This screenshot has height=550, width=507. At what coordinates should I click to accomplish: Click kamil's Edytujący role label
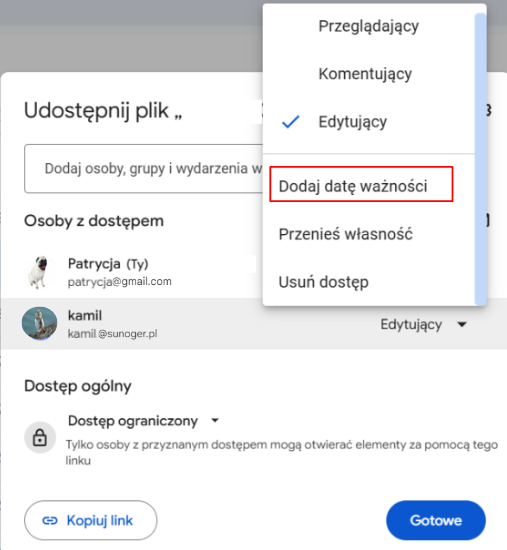click(x=411, y=324)
